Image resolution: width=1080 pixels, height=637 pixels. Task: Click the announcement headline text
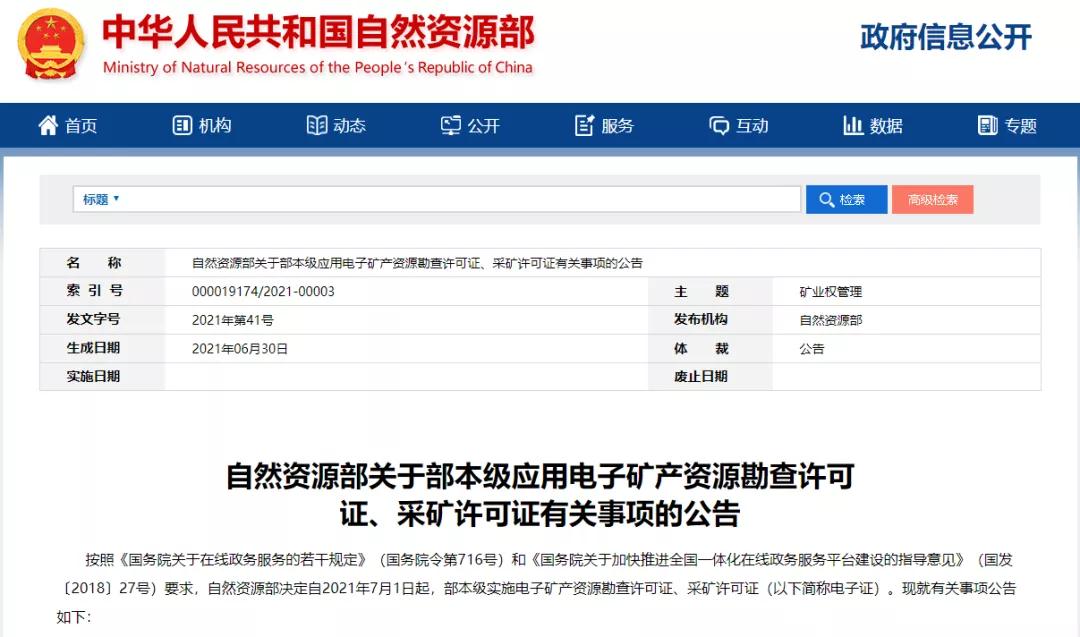point(540,494)
